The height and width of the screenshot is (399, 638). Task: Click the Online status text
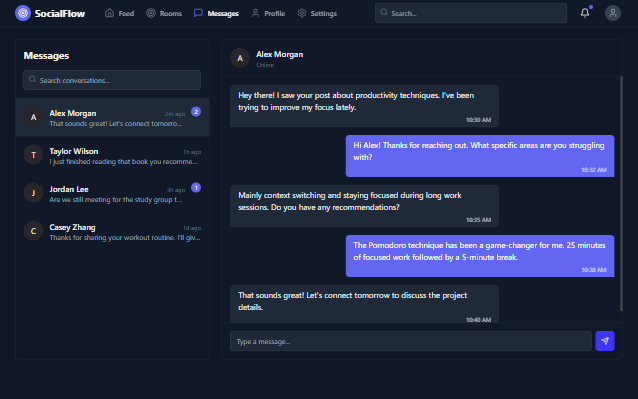coord(265,65)
